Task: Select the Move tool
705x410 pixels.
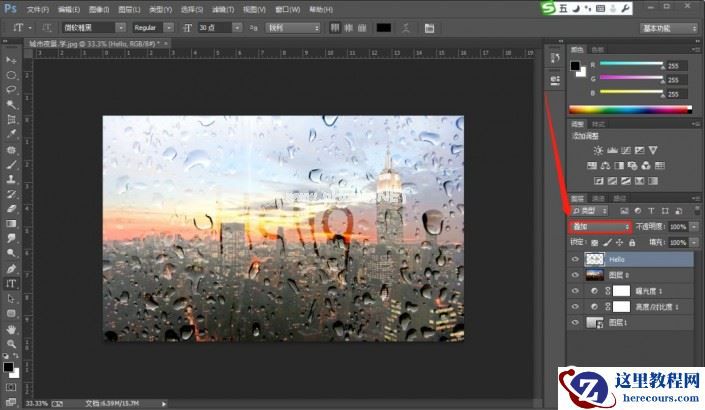Action: pyautogui.click(x=11, y=60)
